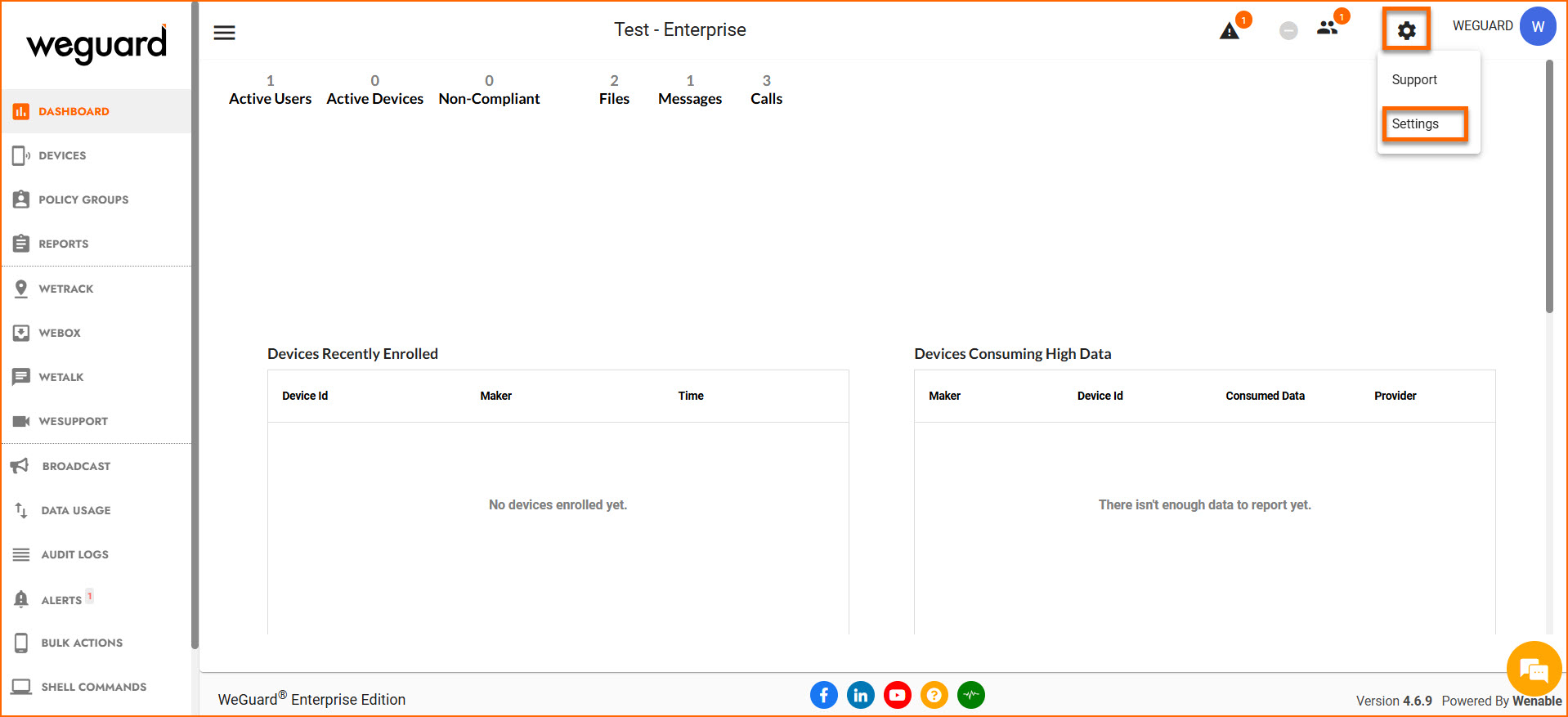Click the Alerts bell icon

[21, 599]
